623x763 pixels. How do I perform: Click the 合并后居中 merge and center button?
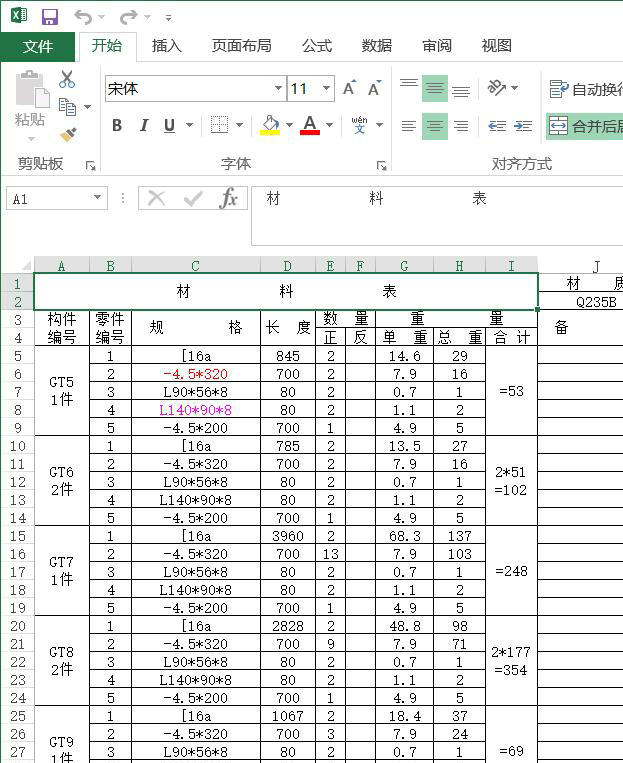pos(585,127)
